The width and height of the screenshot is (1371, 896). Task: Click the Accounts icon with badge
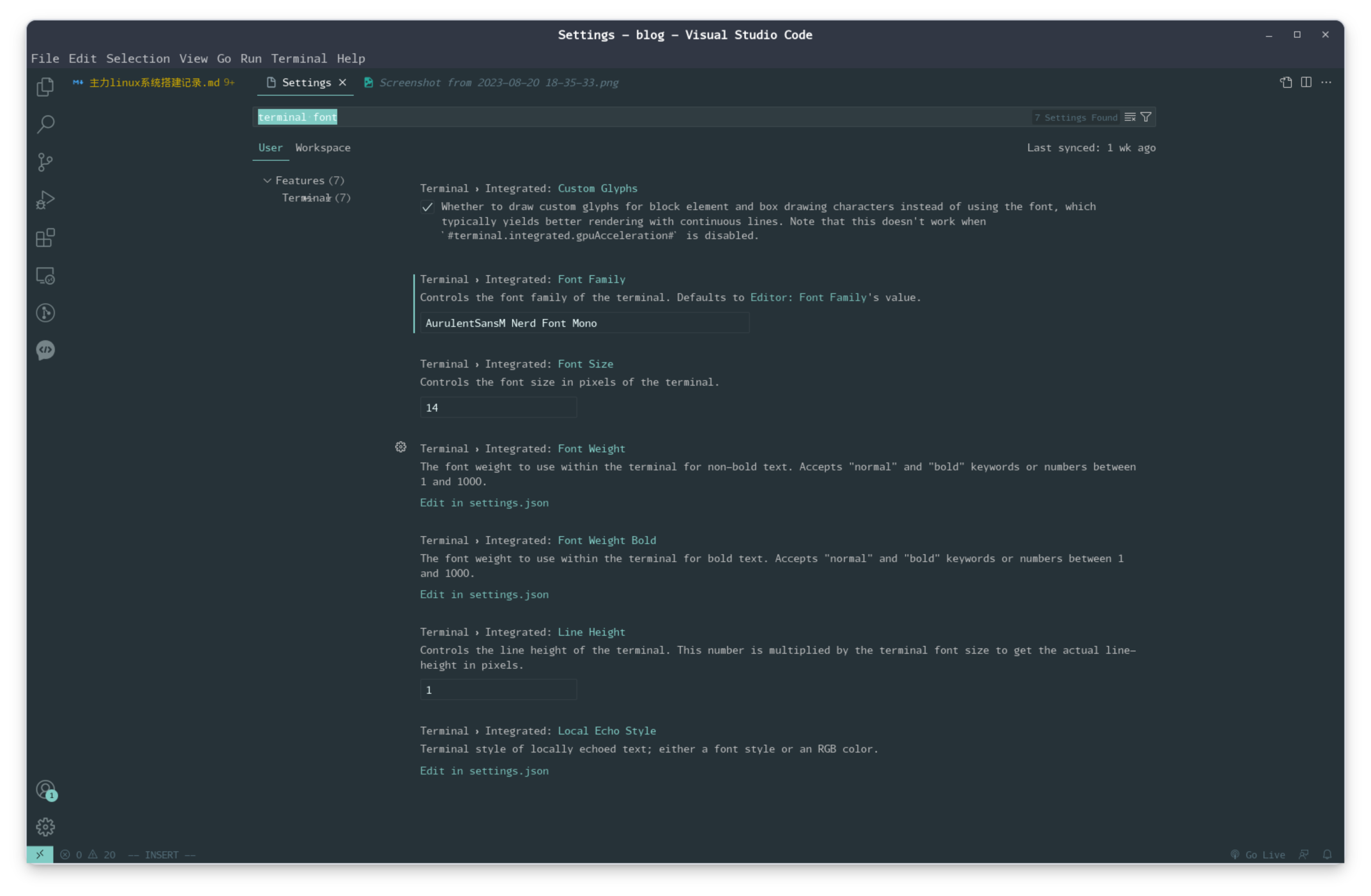(45, 789)
